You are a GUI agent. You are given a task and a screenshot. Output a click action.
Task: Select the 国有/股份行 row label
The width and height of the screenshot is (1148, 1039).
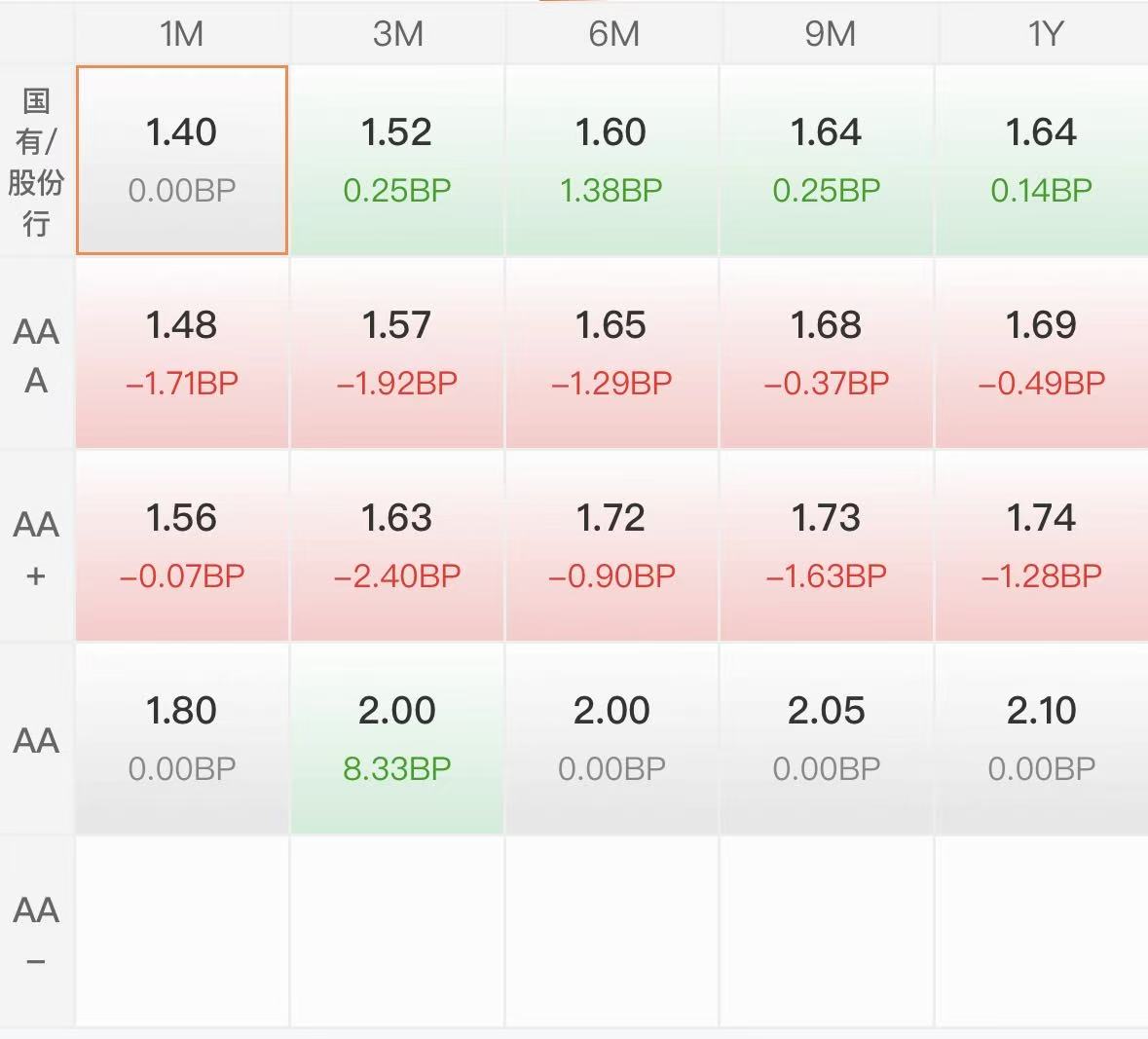pos(37,161)
